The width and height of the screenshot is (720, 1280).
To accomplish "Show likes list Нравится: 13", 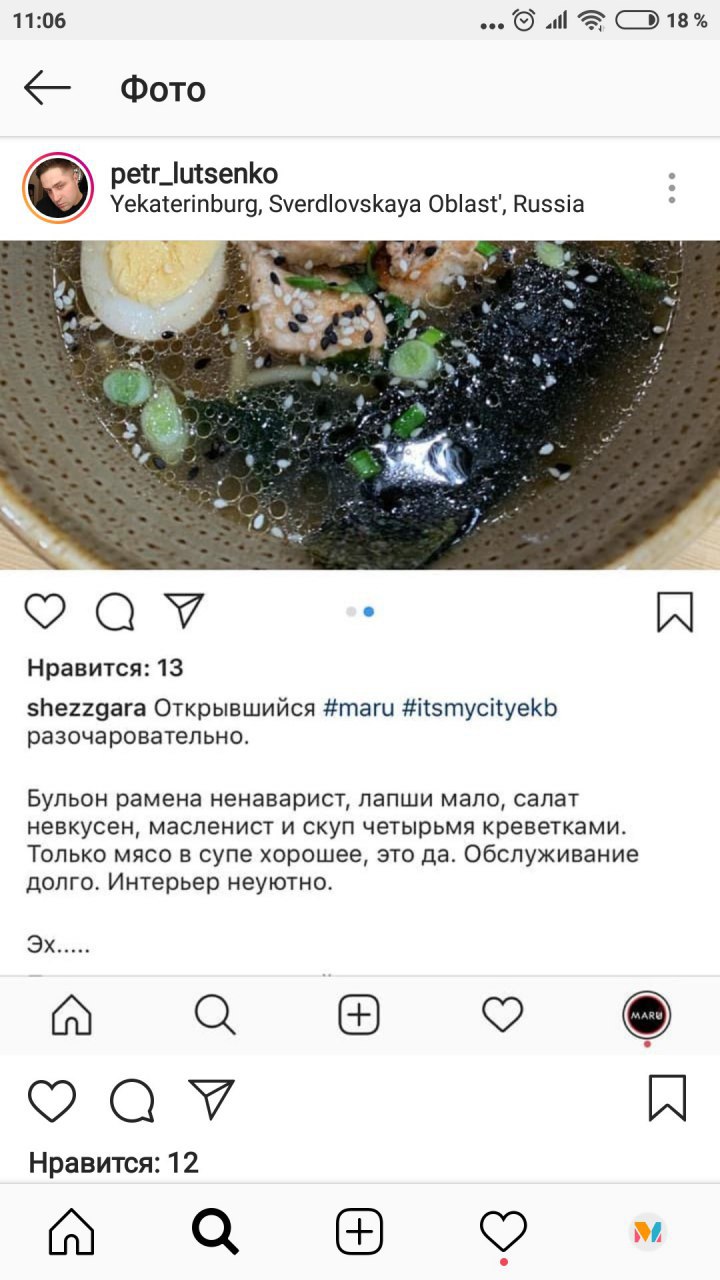I will point(105,668).
